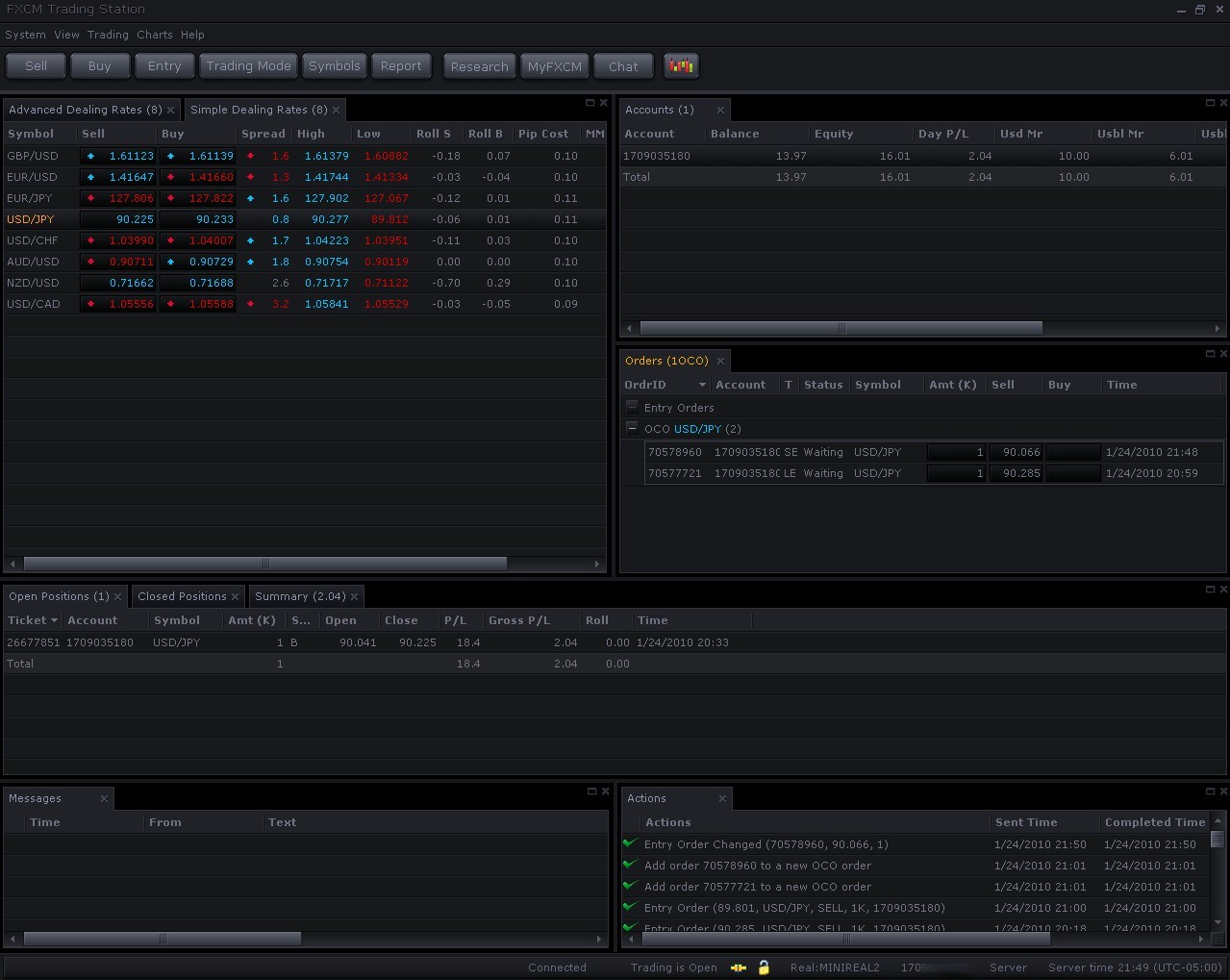
Task: Close the Accounts (1) tab
Action: pyautogui.click(x=720, y=111)
